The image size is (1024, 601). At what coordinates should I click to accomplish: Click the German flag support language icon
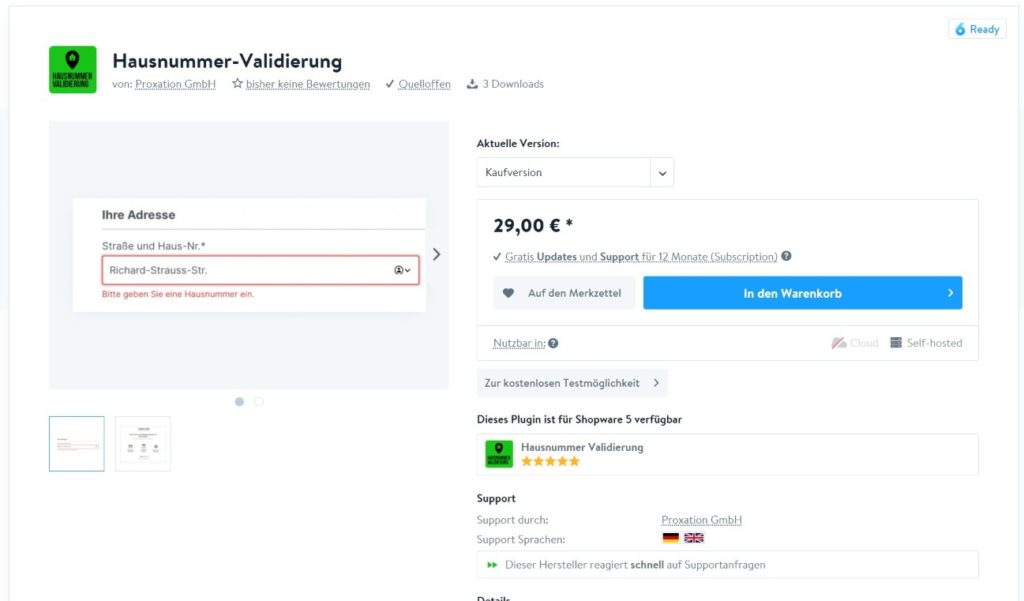(671, 538)
